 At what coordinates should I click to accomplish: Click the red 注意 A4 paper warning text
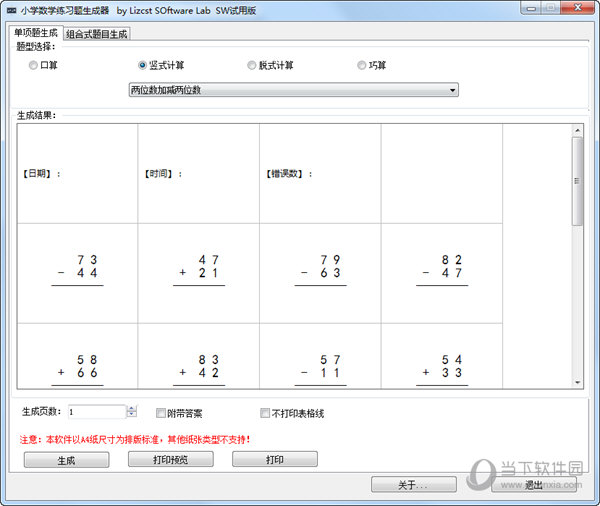135,439
